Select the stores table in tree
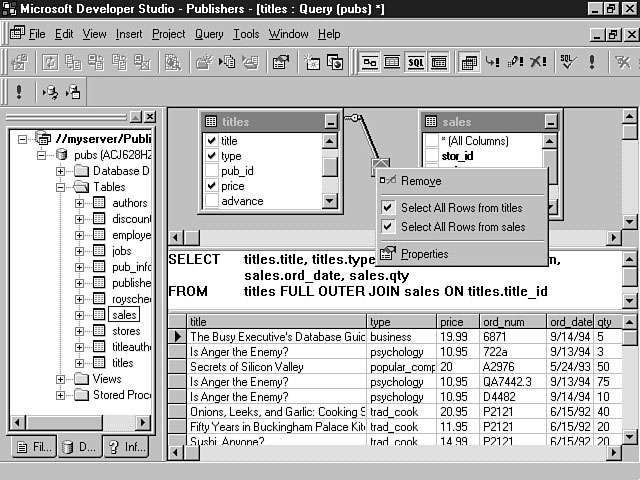This screenshot has width=640, height=480. point(125,331)
